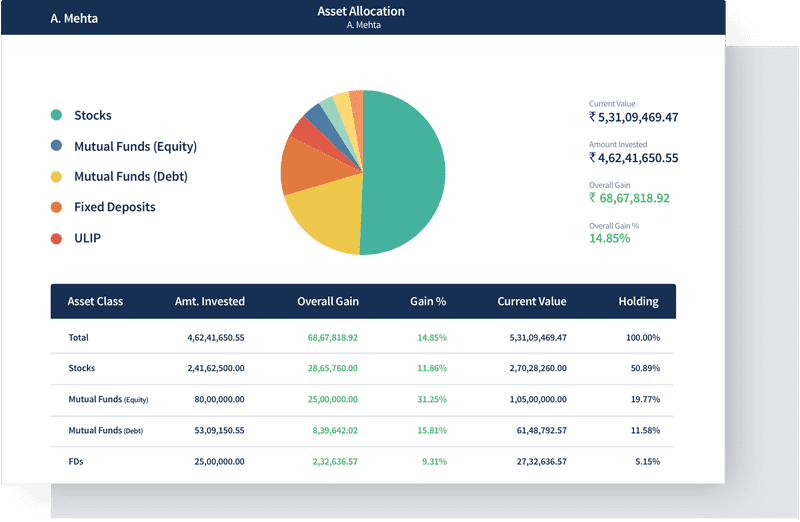Image resolution: width=800 pixels, height=522 pixels.
Task: Click Mutual Funds Debt invested 53,09,150.55
Action: (219, 430)
